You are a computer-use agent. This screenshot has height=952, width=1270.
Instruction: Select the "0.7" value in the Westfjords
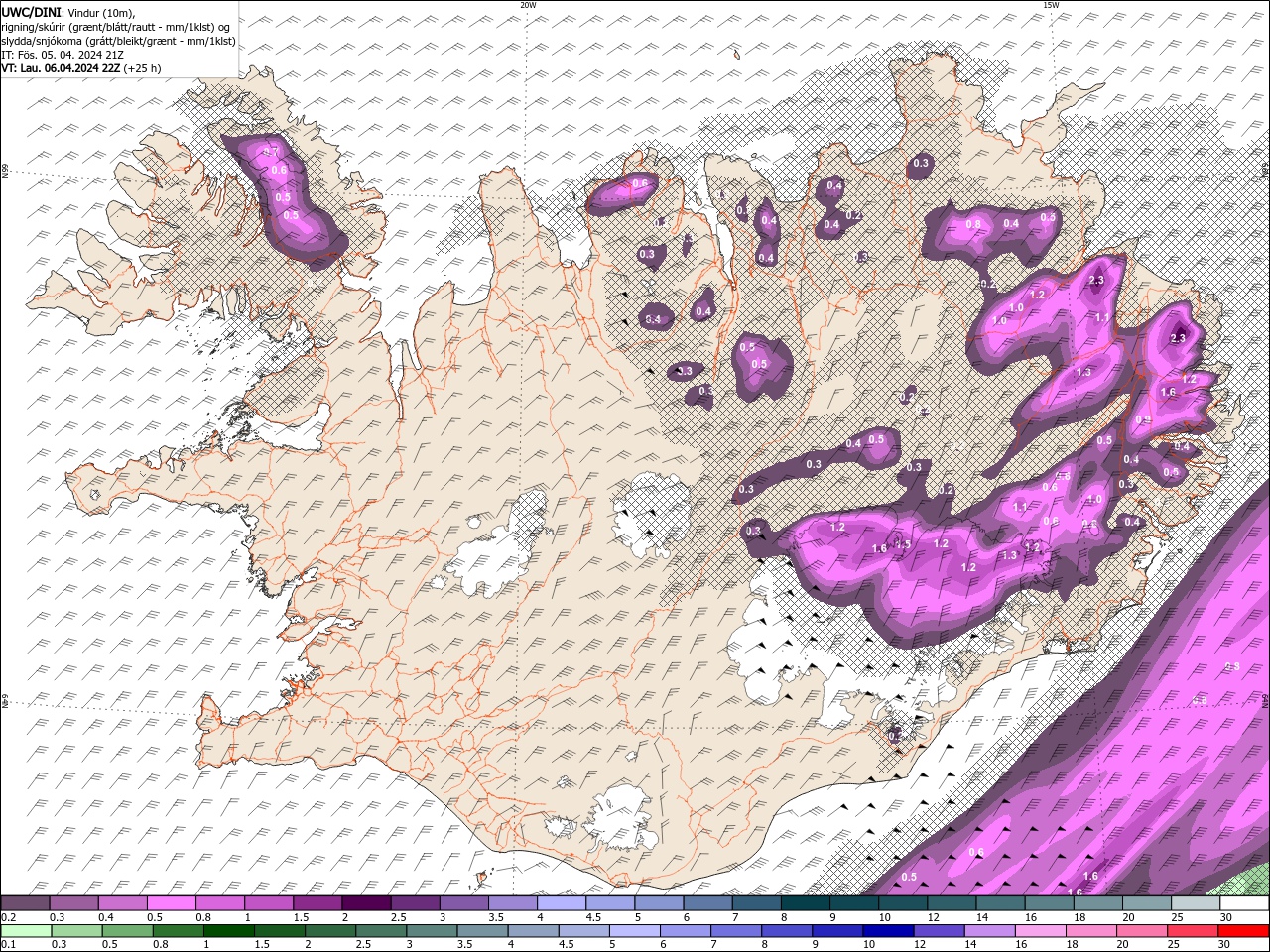(270, 152)
